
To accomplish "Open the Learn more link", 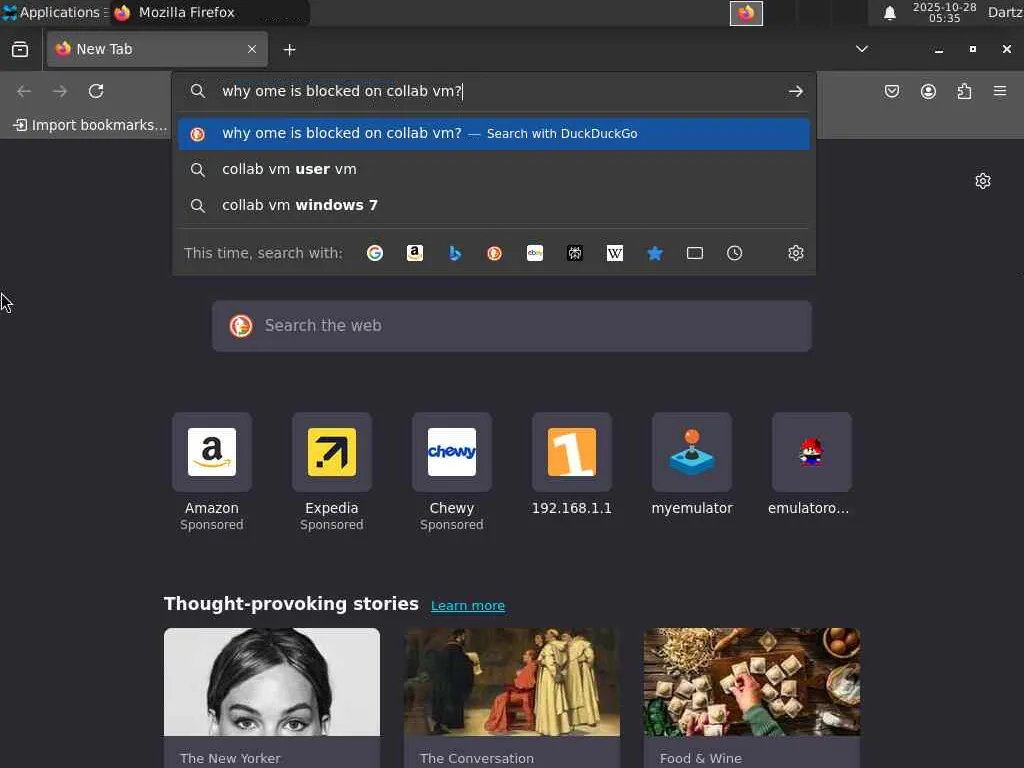I will click(468, 606).
